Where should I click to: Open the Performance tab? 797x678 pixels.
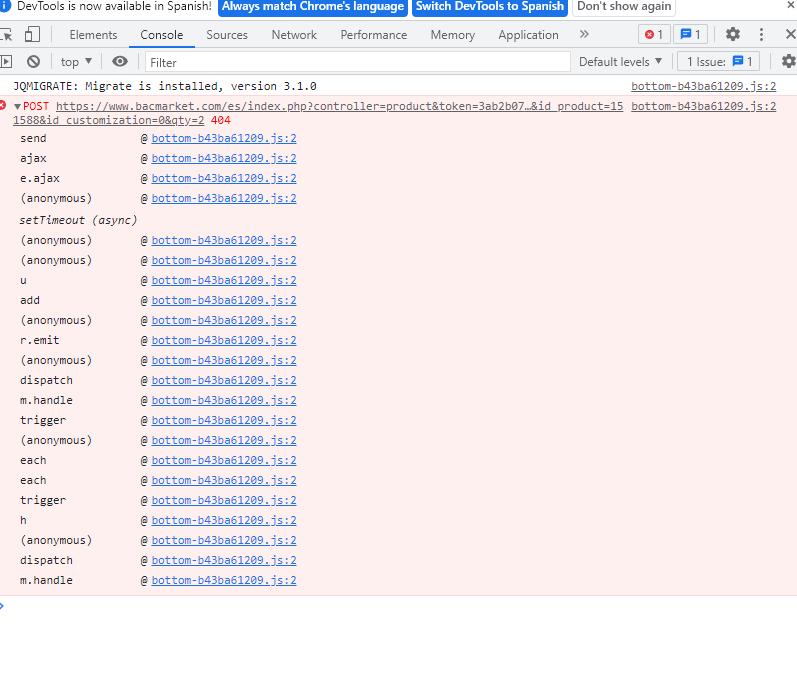tap(374, 35)
